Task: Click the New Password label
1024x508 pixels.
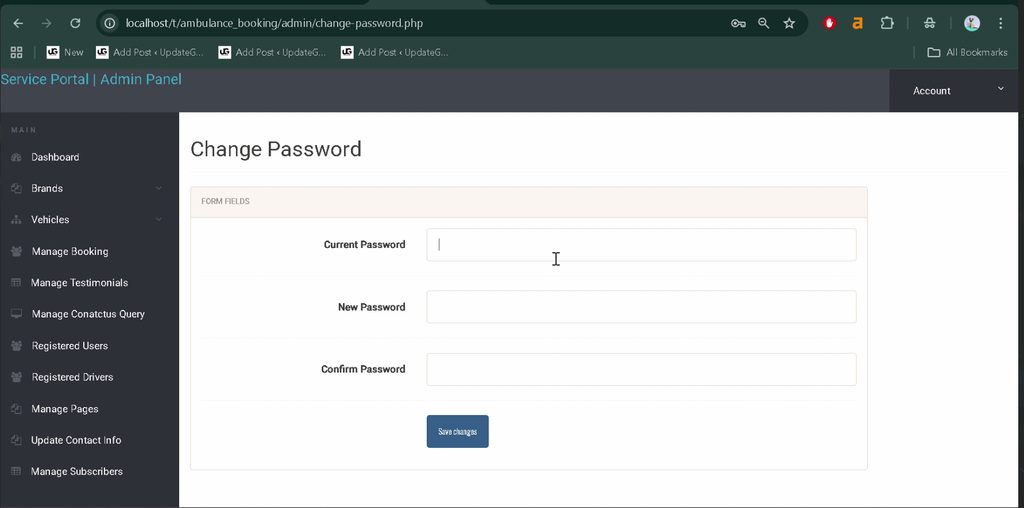Action: [372, 307]
